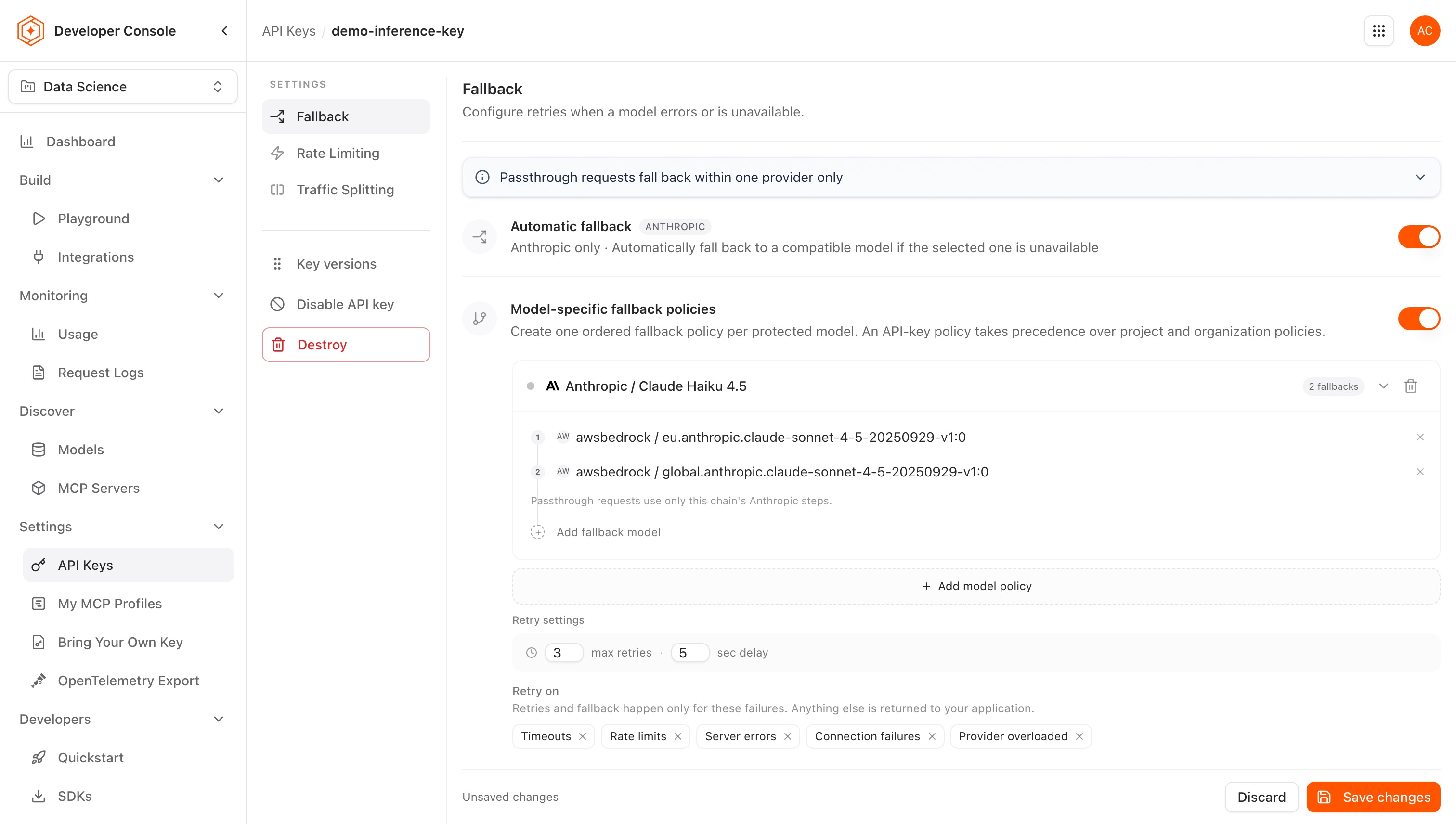The width and height of the screenshot is (1456, 824).
Task: Open the AC user avatar menu
Action: coord(1424,30)
